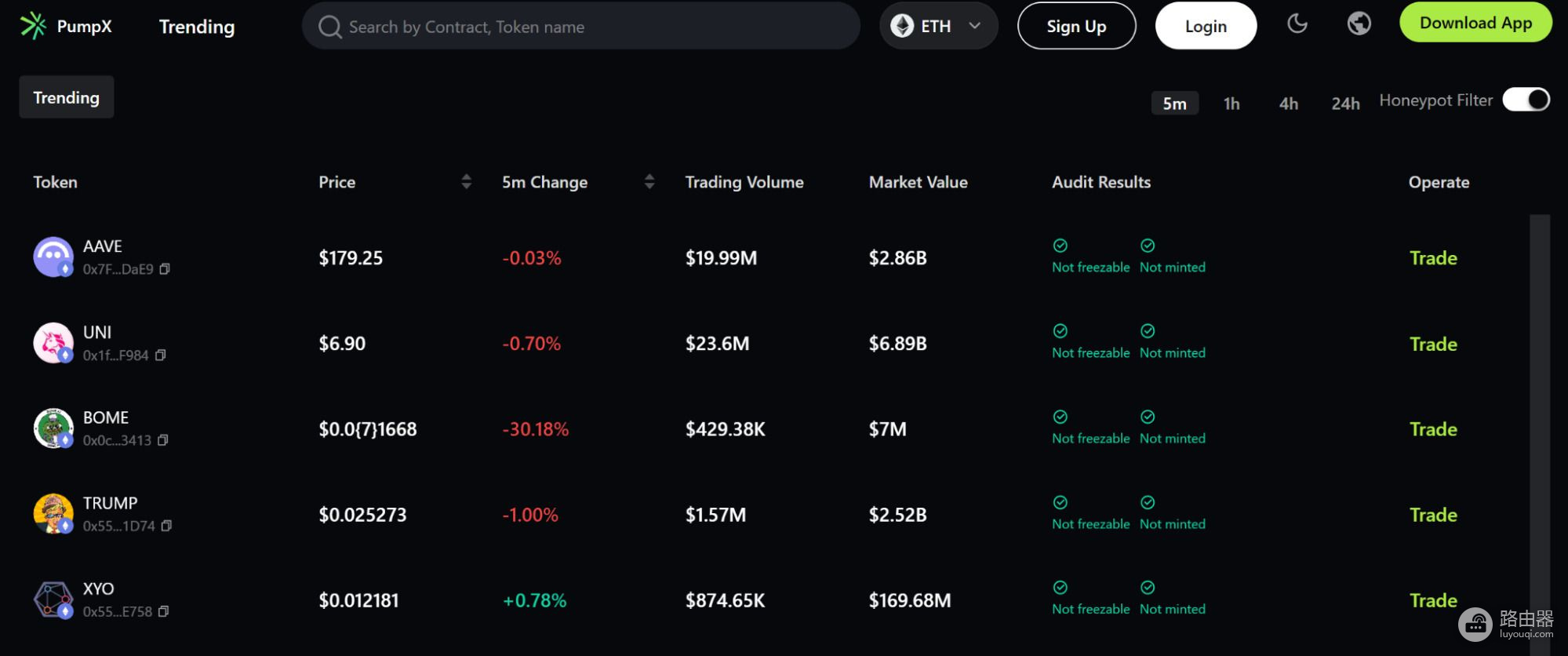Select the 5m timeframe tab
Viewport: 1568px width, 656px height.
tap(1175, 104)
